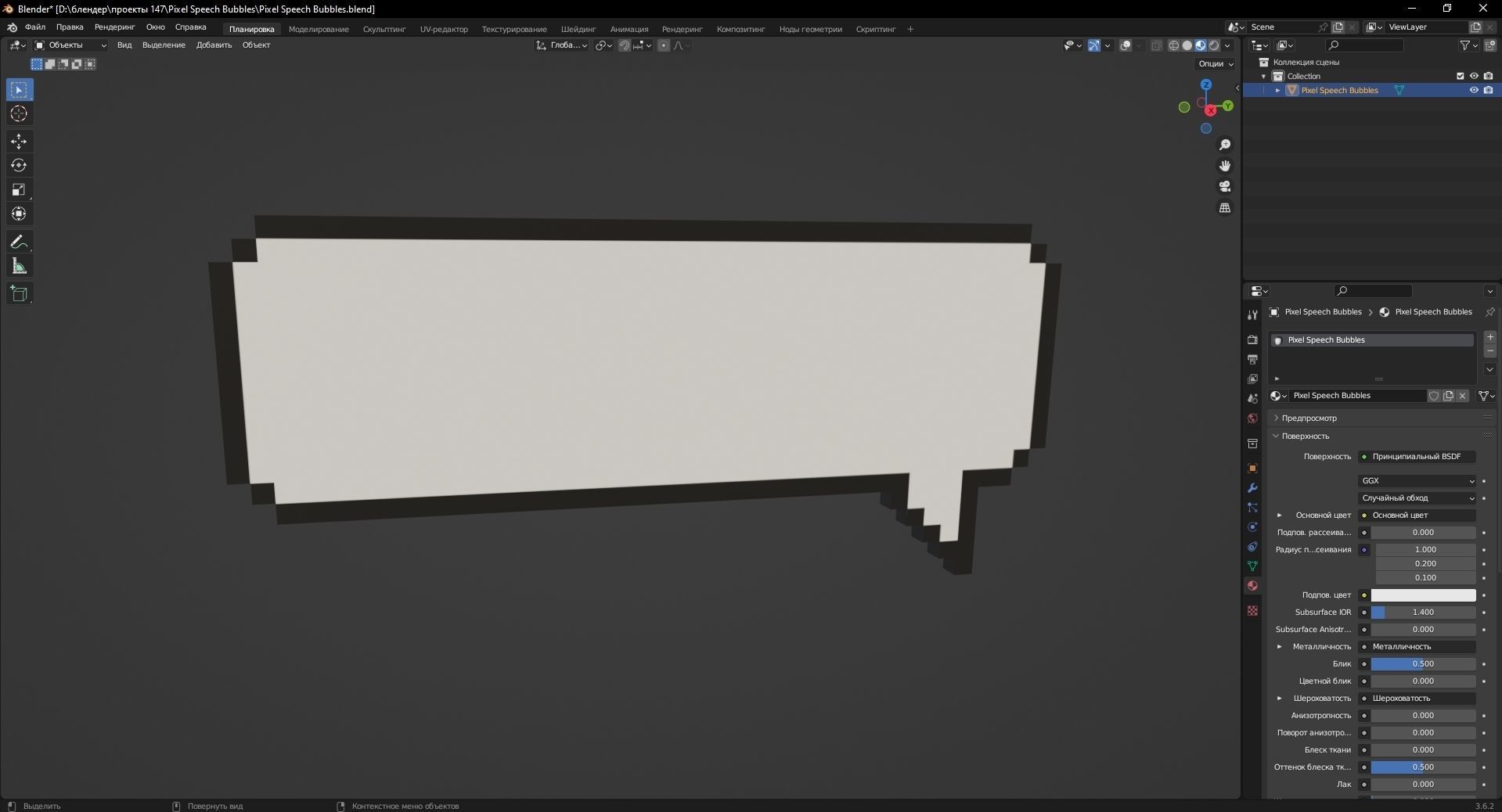Select the Rotate tool

pyautogui.click(x=19, y=166)
